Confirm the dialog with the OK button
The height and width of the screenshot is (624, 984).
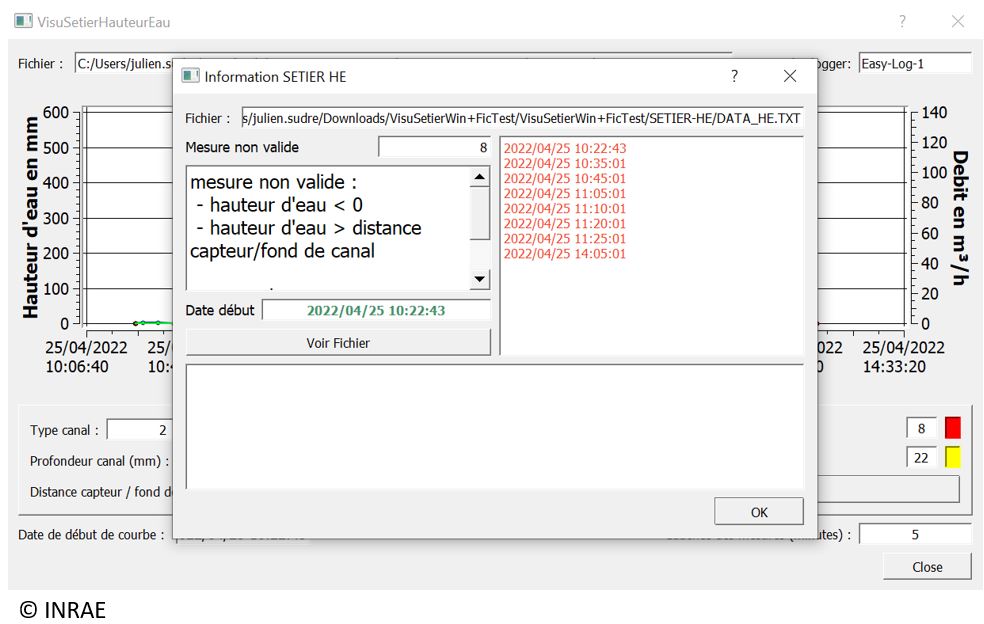tap(758, 512)
